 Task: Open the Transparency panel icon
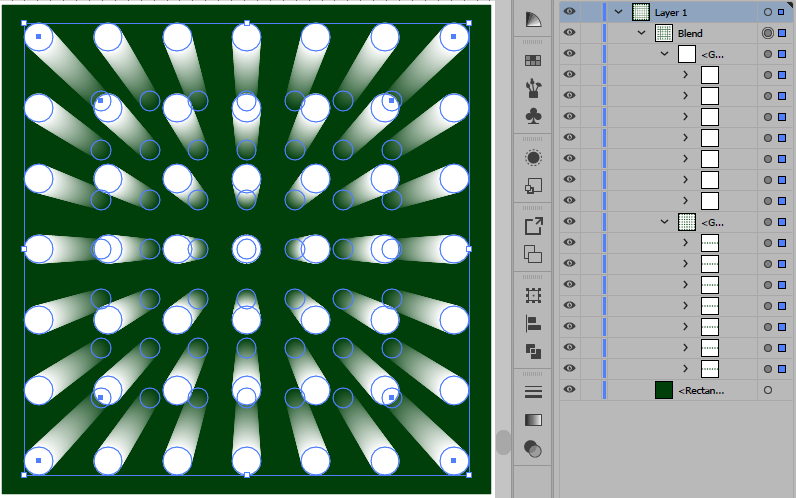533,449
